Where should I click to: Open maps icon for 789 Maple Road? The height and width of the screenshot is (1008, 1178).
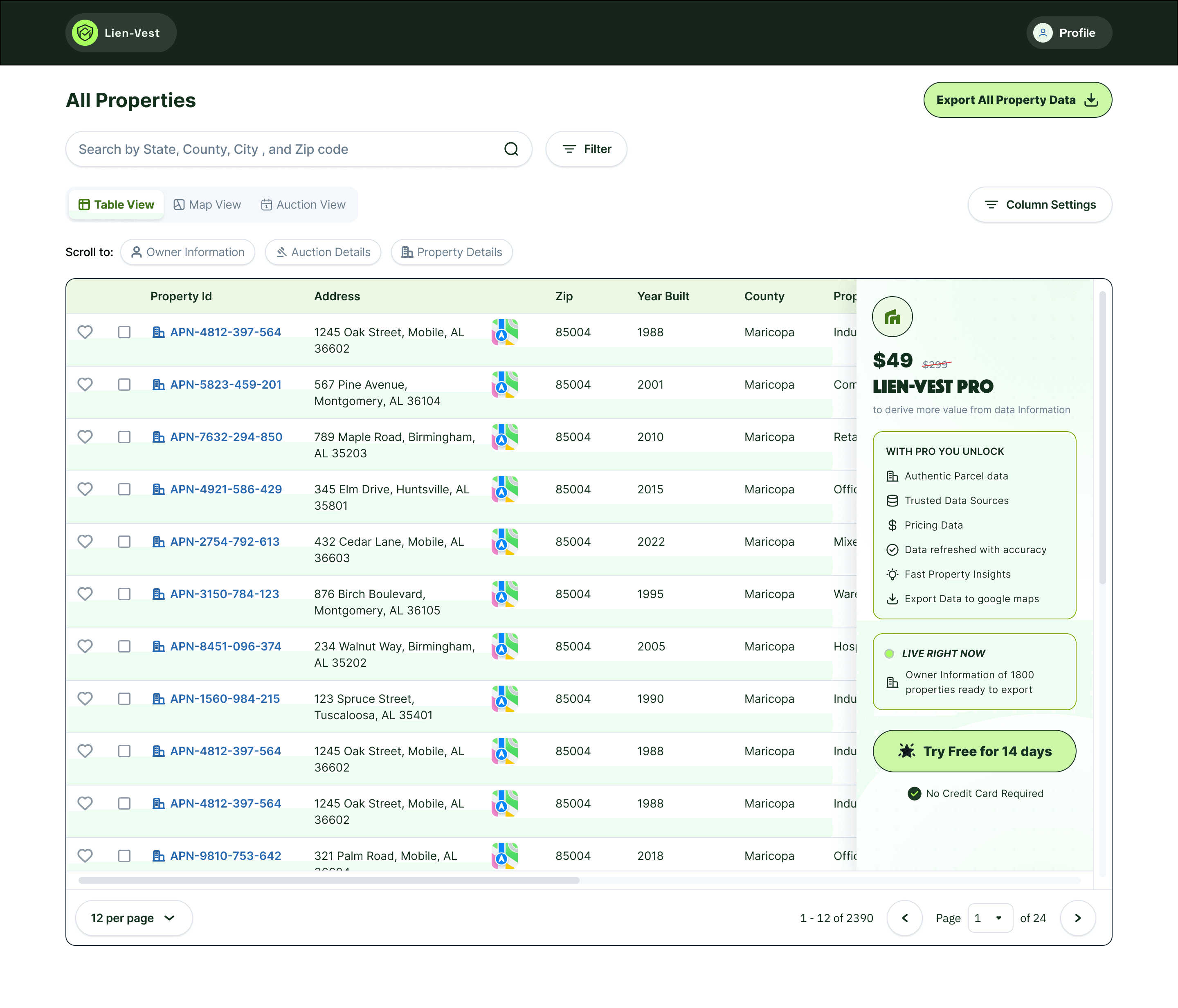[504, 436]
